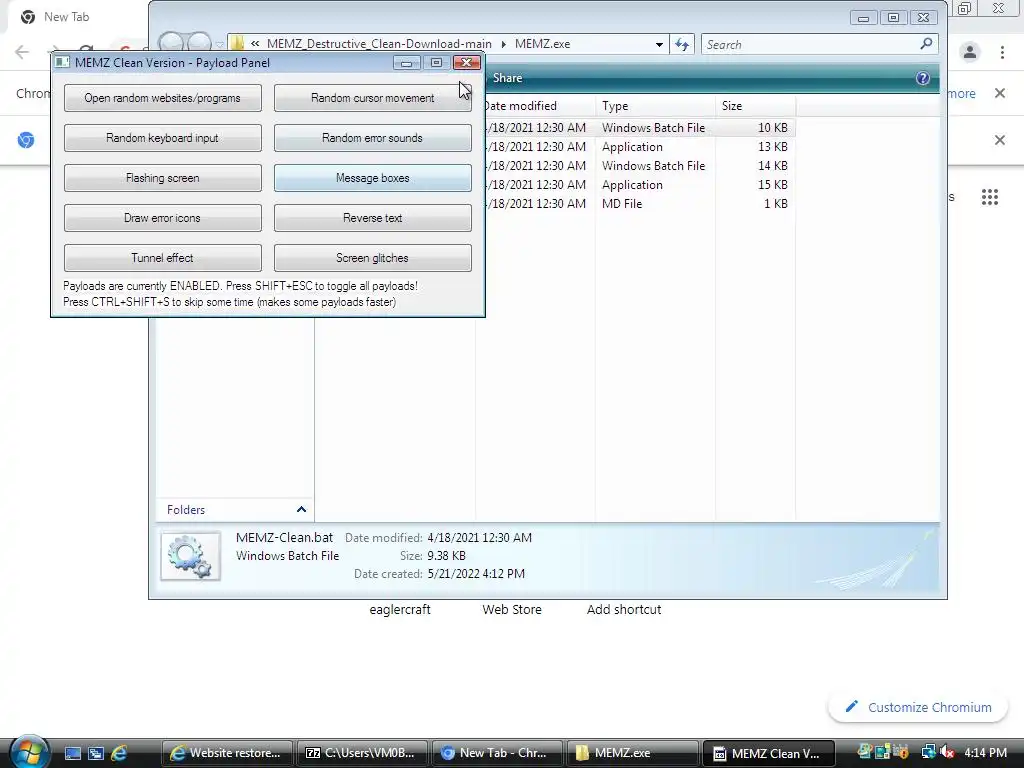Viewport: 1024px width, 768px height.
Task: Toggle Random keyboard input payload
Action: click(x=163, y=138)
